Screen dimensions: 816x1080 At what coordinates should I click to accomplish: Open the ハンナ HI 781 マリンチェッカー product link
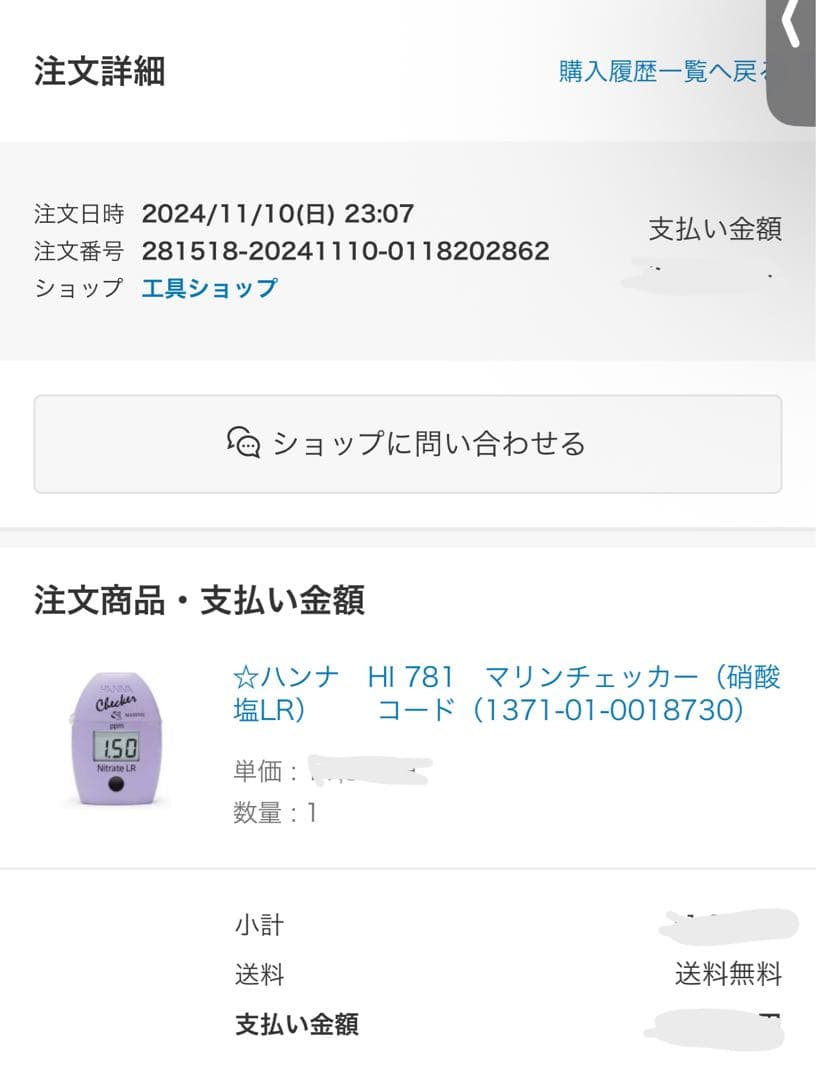(x=506, y=693)
